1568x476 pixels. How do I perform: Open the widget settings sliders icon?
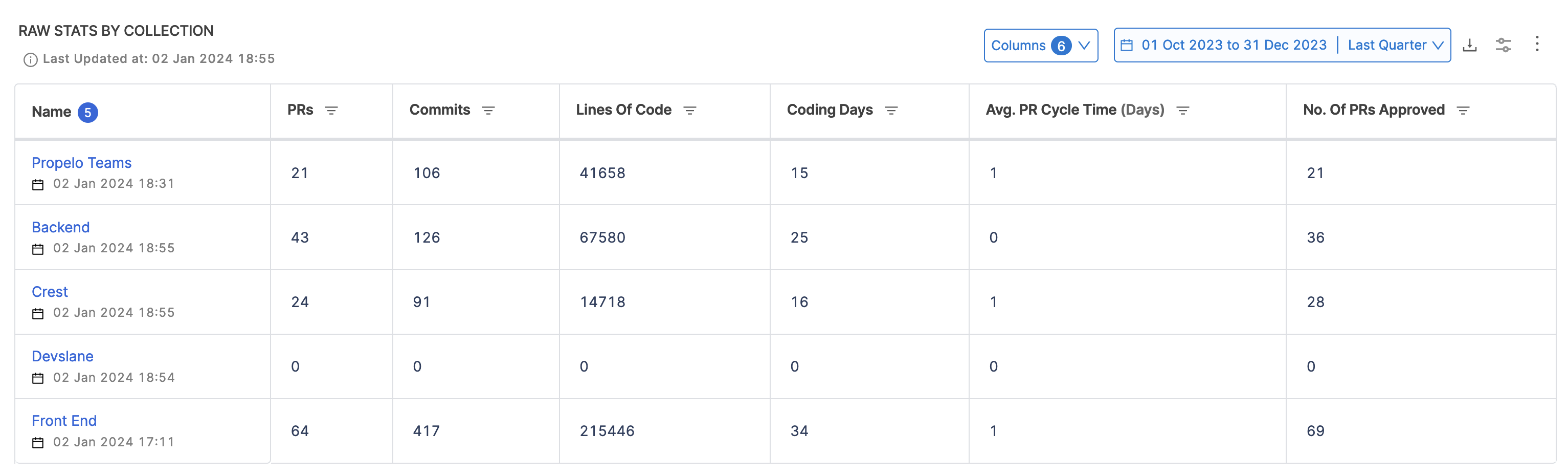[1503, 45]
